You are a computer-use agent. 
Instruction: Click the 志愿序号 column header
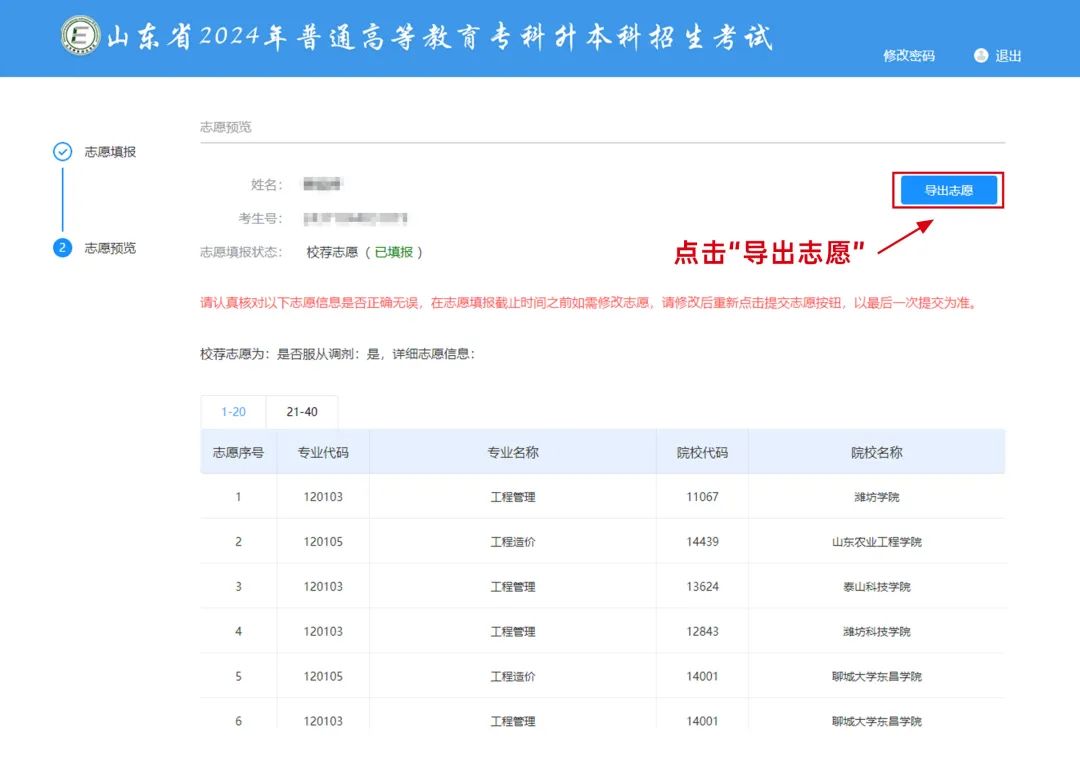coord(238,452)
